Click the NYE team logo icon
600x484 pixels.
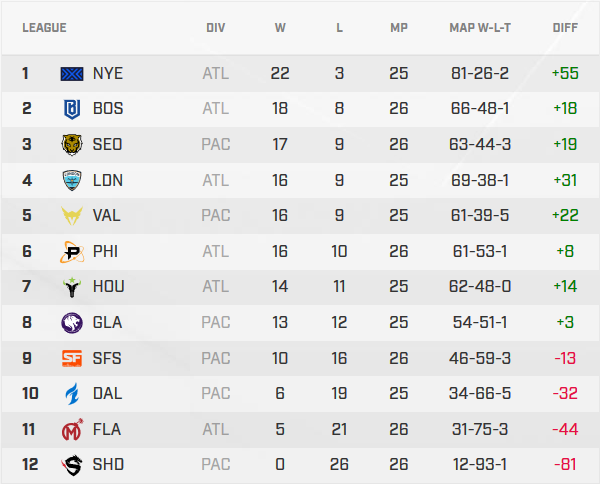(73, 73)
